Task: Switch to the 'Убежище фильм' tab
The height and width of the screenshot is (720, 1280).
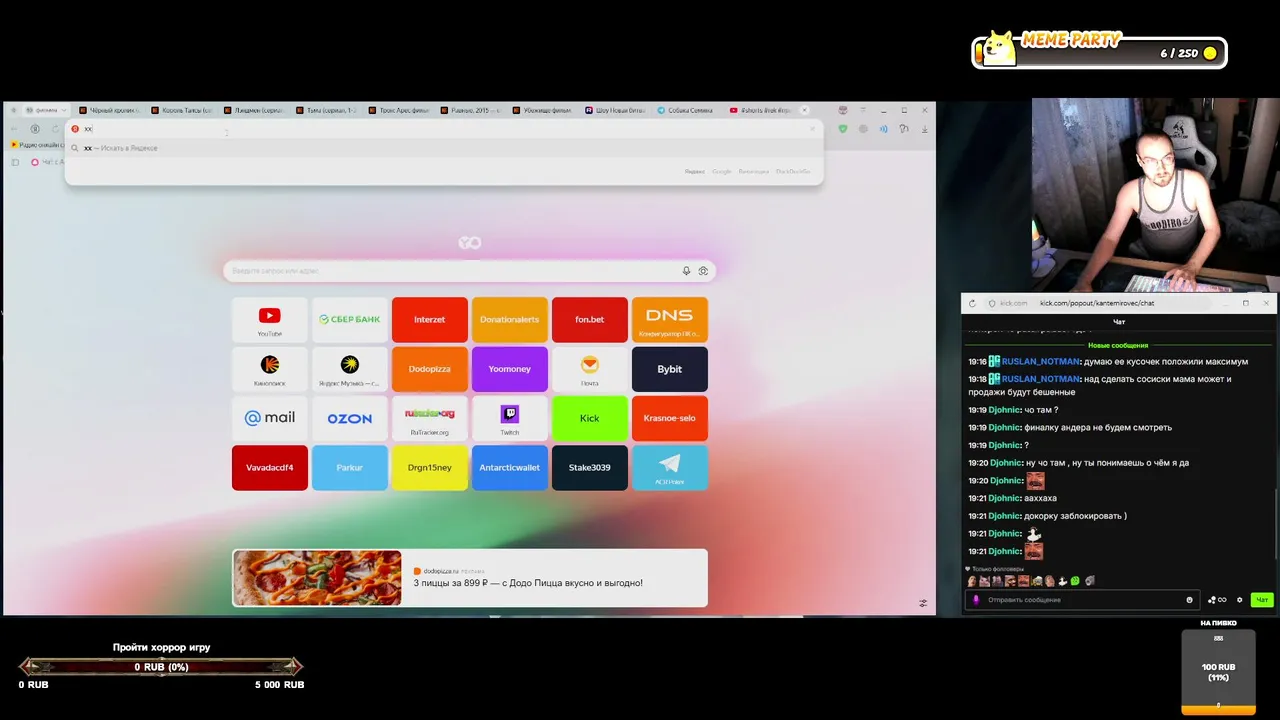Action: 541,110
